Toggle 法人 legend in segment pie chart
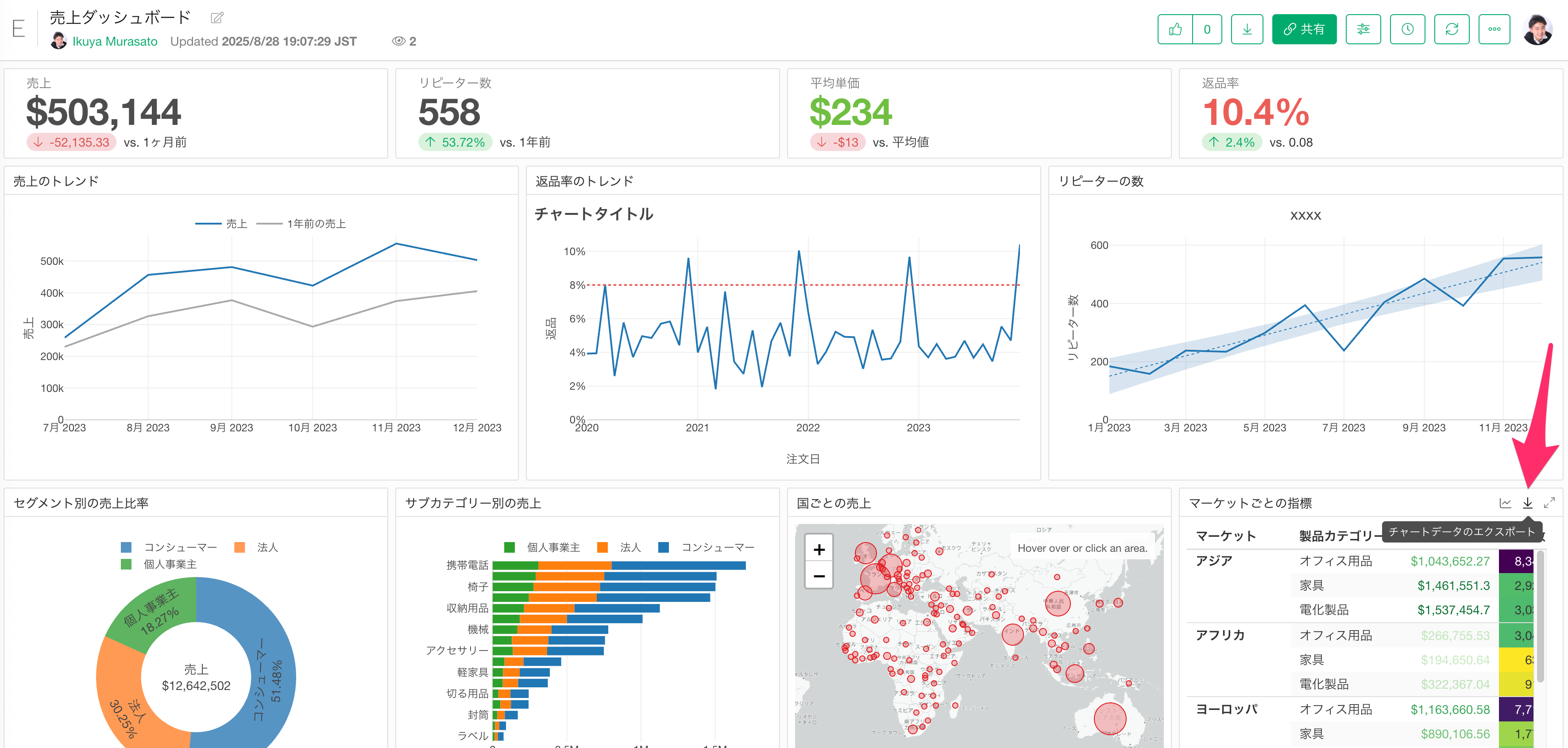 tap(256, 547)
